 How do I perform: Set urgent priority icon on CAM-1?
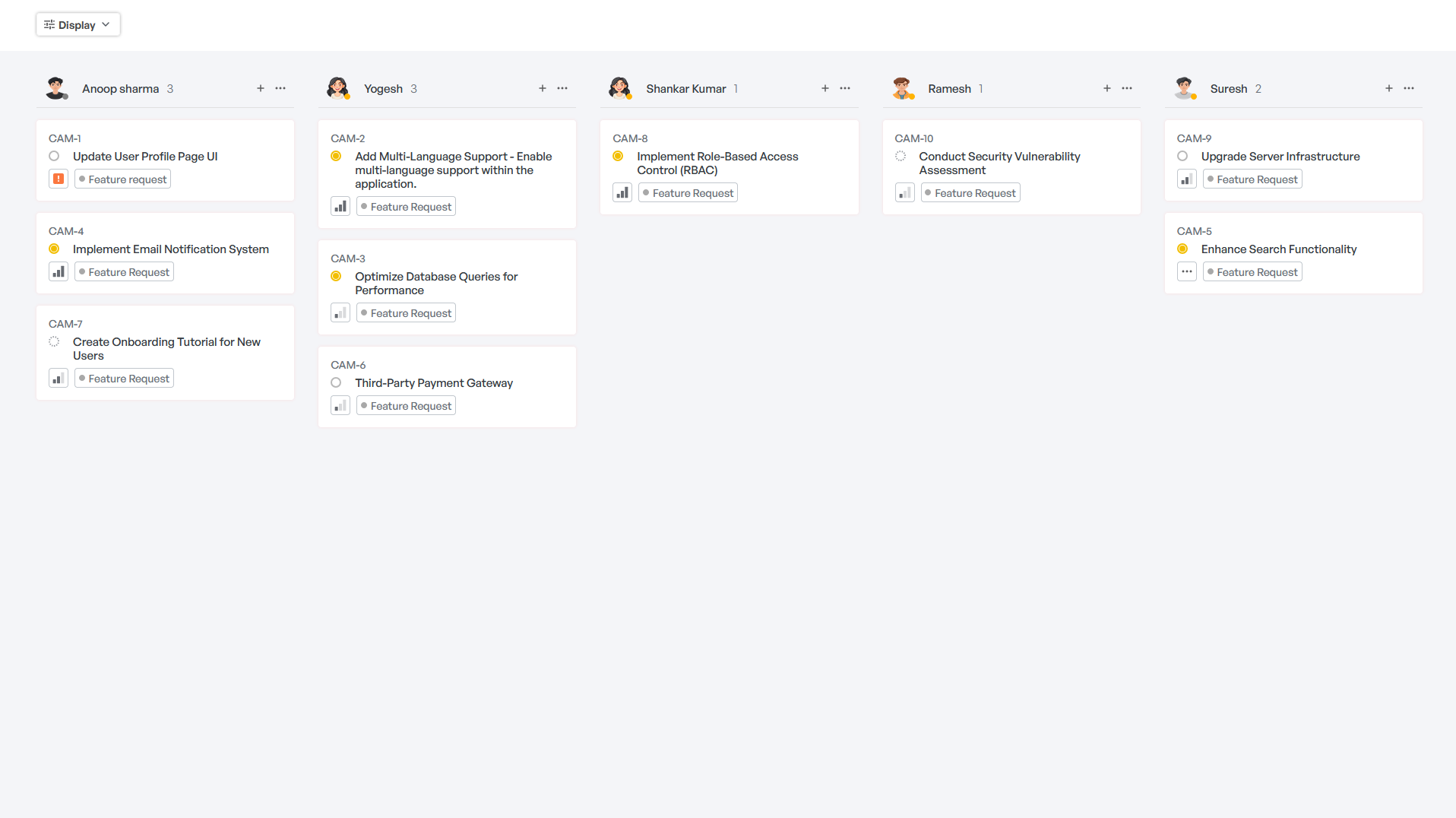[59, 179]
